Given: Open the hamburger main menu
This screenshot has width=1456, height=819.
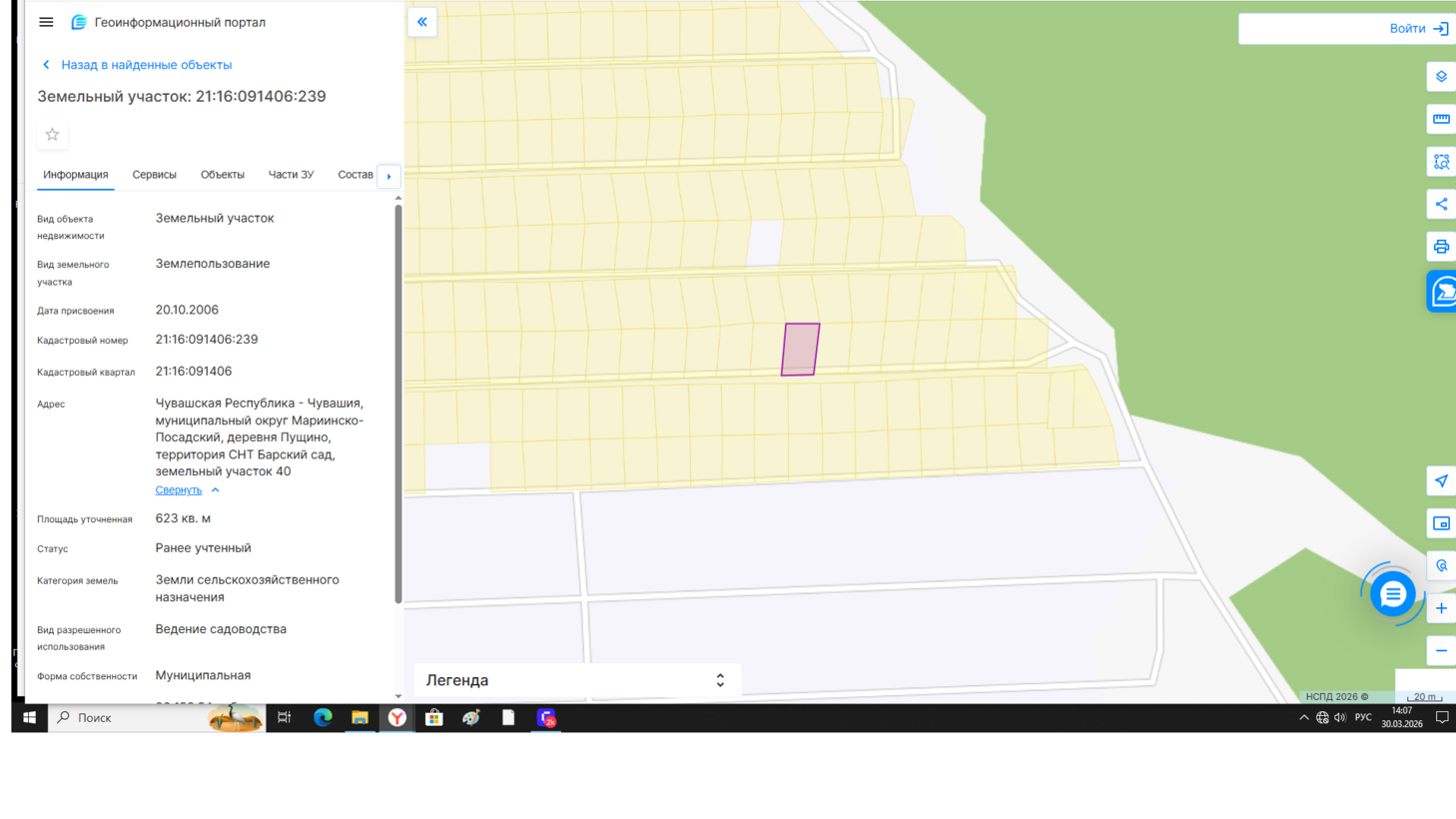Looking at the screenshot, I should tap(46, 22).
